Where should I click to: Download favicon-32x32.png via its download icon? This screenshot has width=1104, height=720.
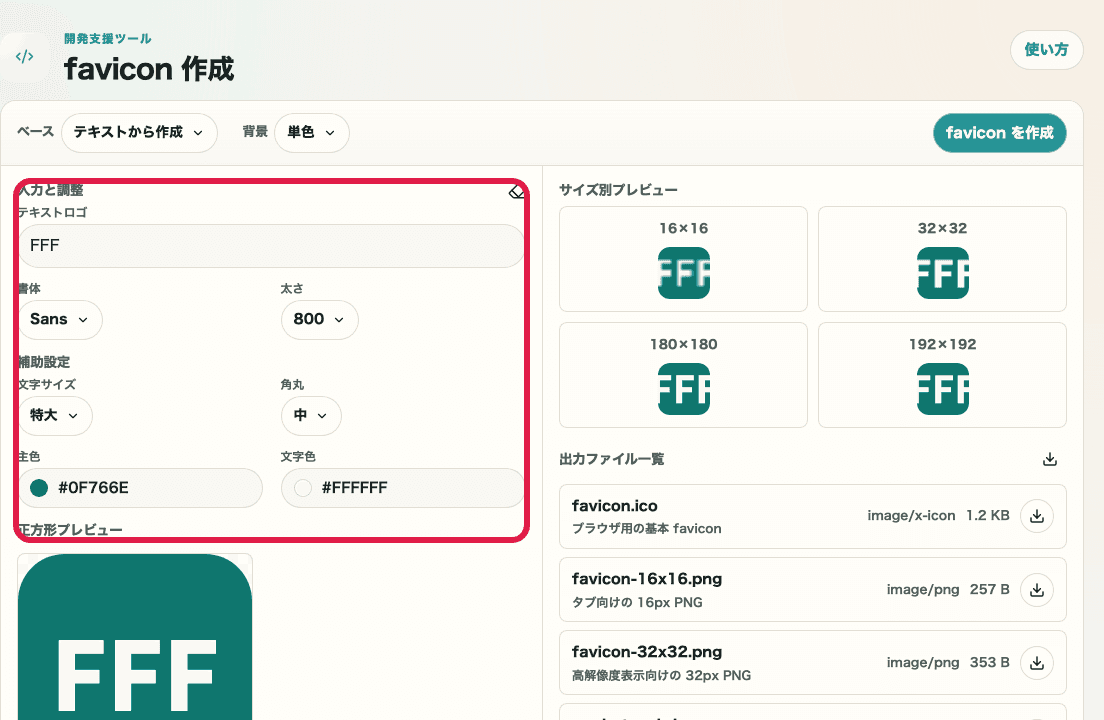(1037, 662)
